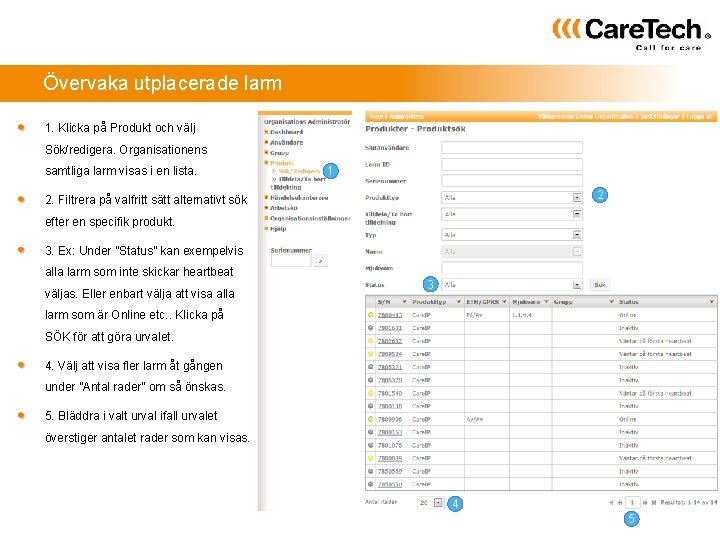Click the Sök search button

[600, 285]
